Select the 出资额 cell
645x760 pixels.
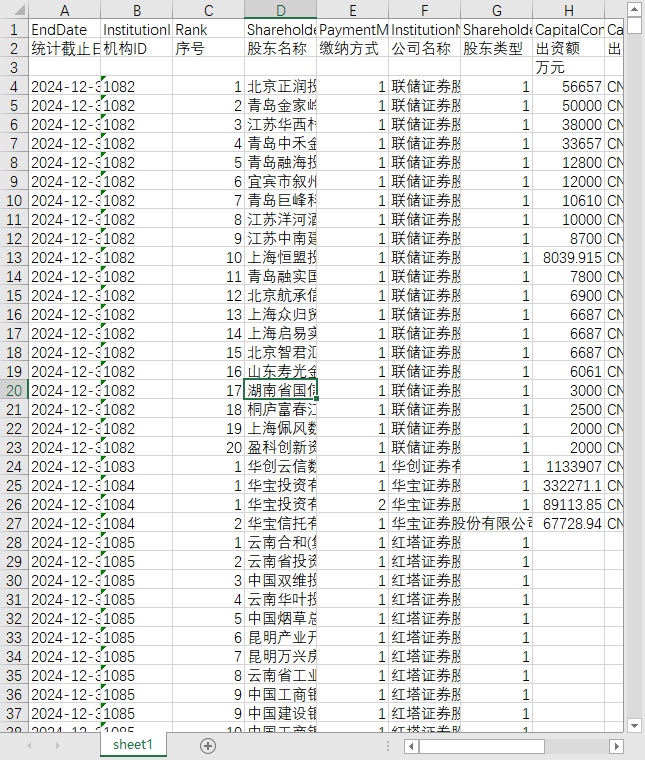(568, 48)
